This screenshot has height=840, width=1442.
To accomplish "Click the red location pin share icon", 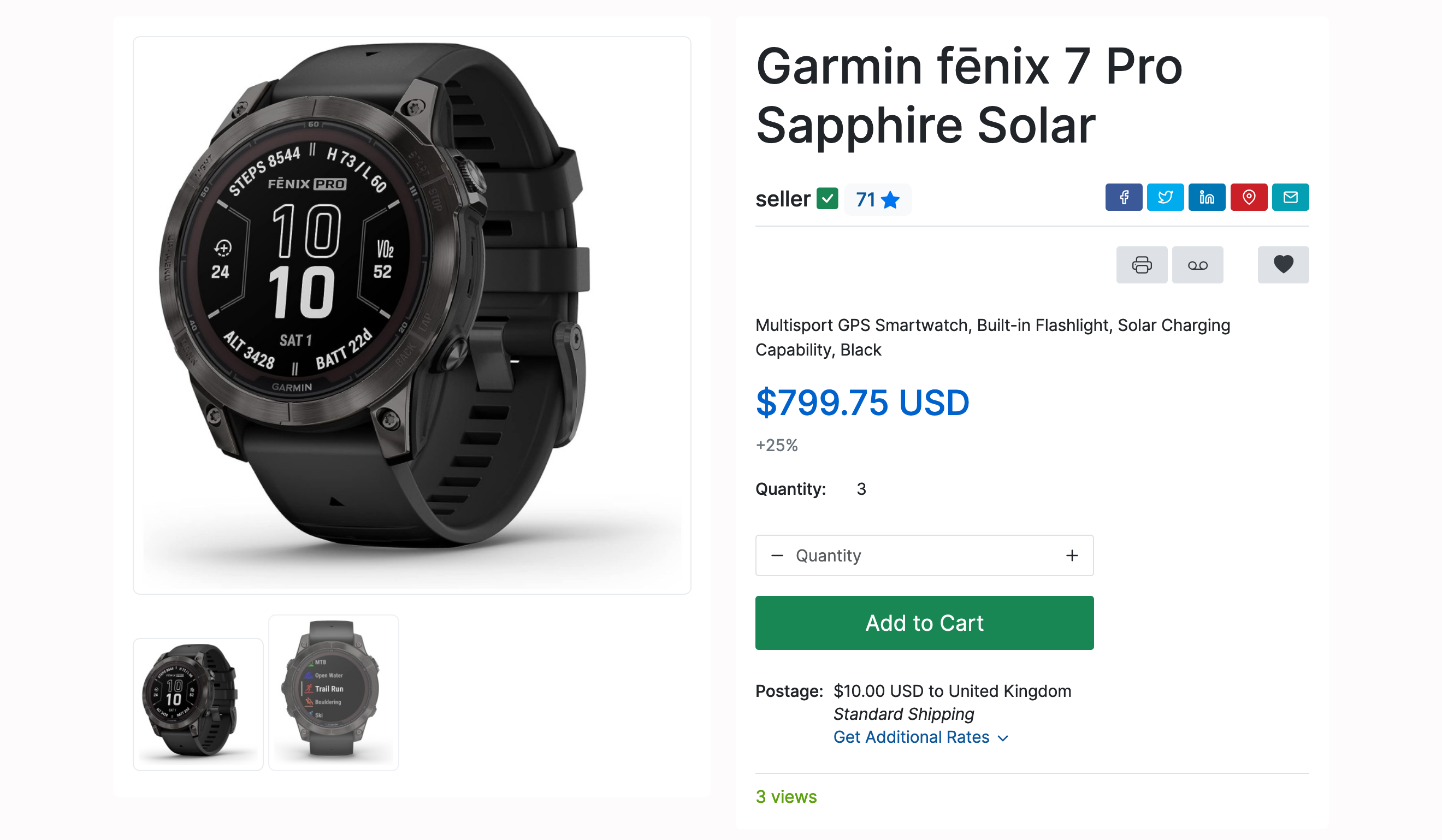I will [x=1249, y=197].
